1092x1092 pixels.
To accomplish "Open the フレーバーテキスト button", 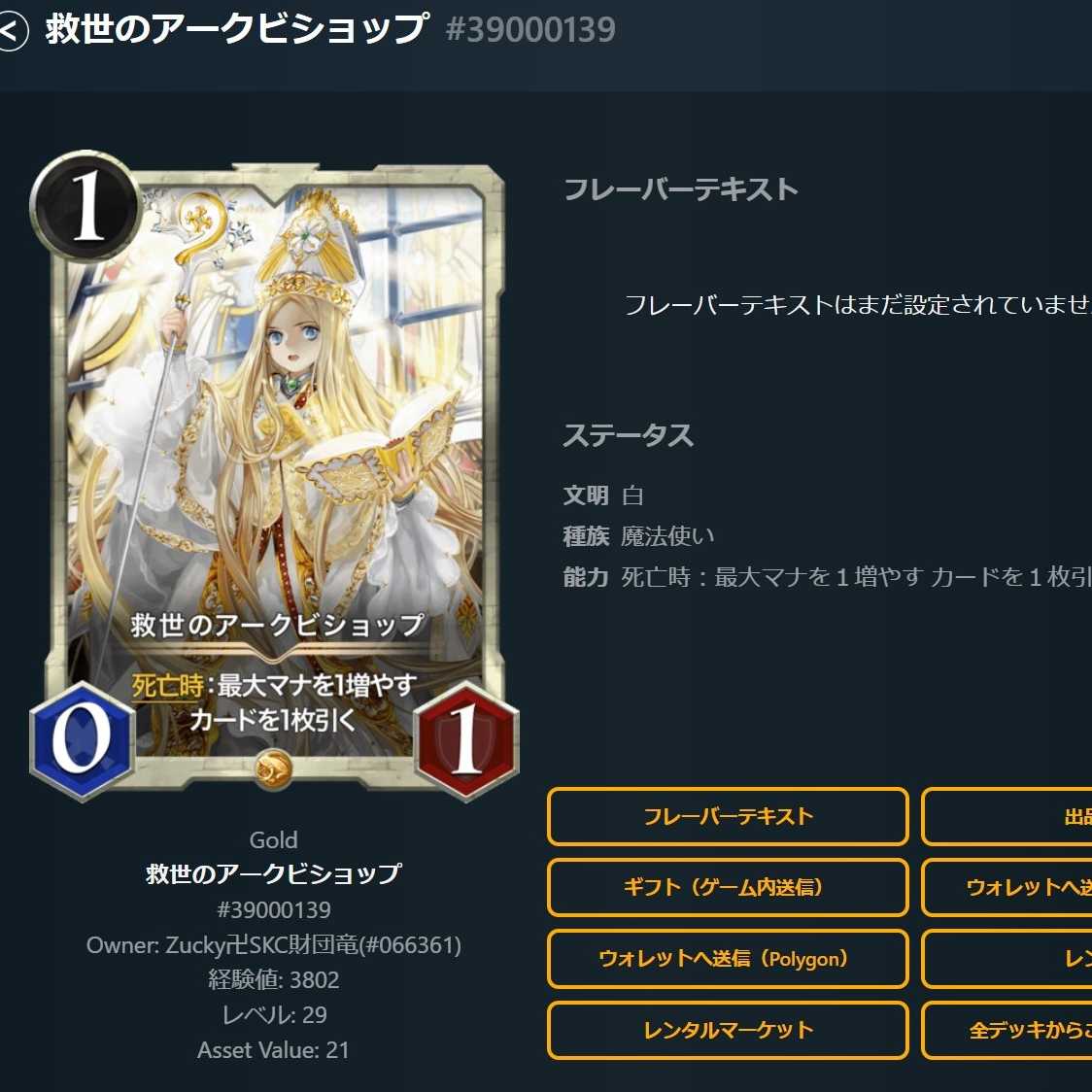I will pos(728,816).
